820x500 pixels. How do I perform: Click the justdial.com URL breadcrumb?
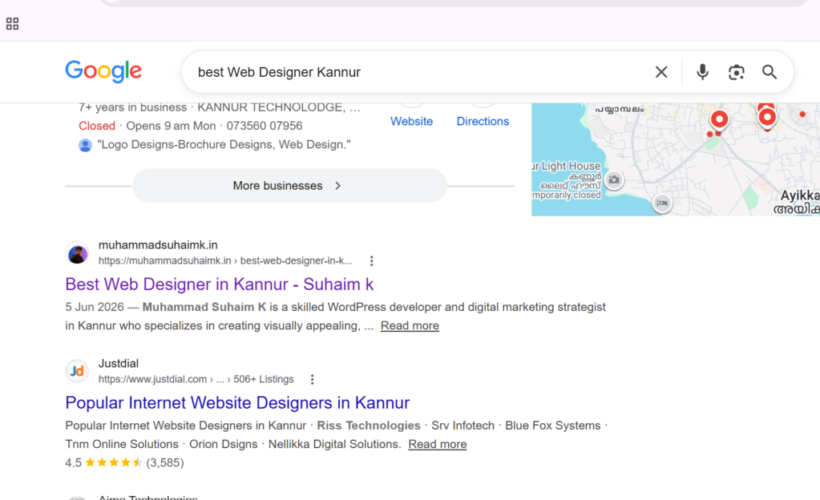(196, 379)
